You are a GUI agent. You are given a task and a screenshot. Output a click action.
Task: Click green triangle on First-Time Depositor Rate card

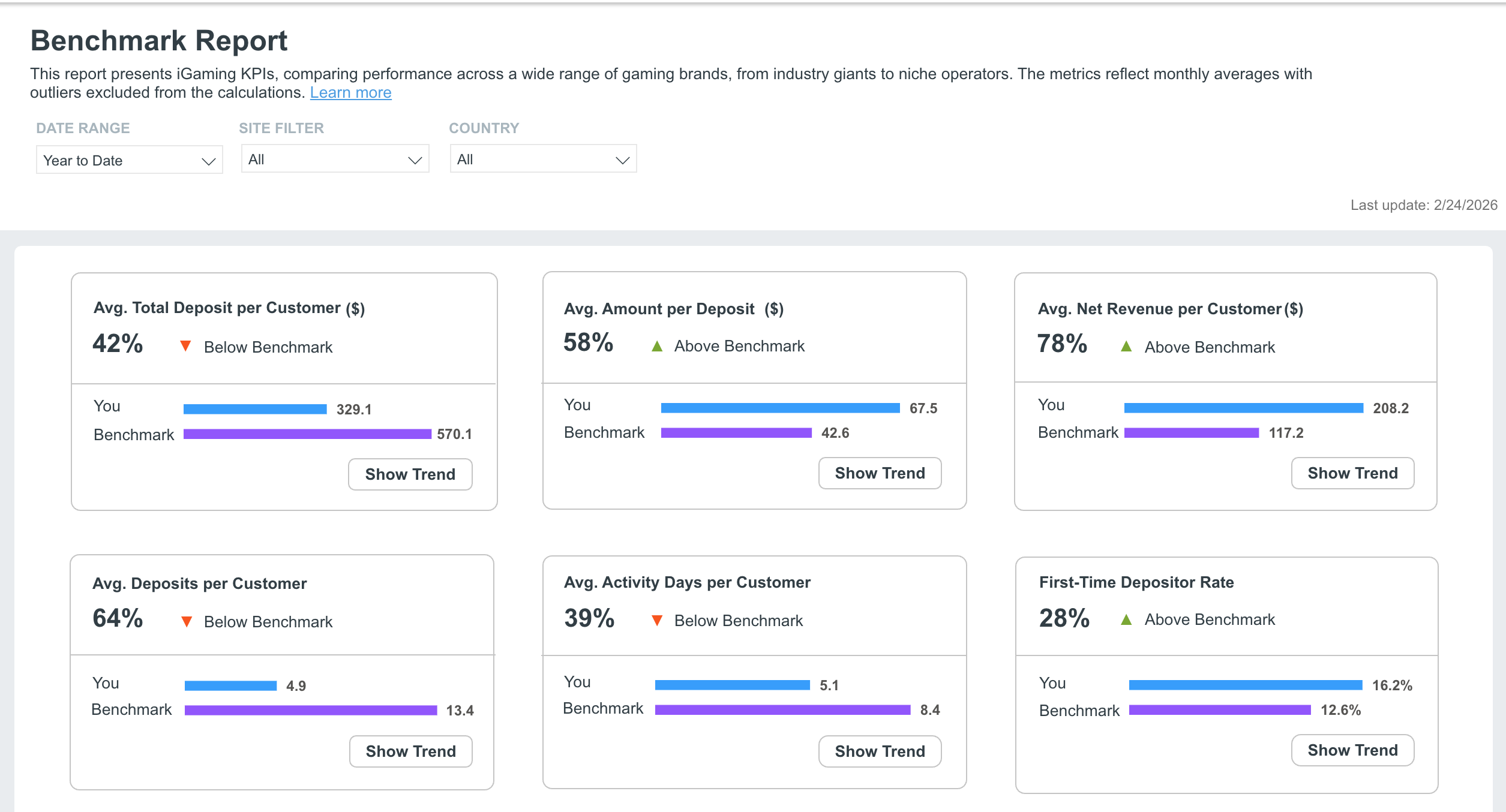pyautogui.click(x=1126, y=619)
